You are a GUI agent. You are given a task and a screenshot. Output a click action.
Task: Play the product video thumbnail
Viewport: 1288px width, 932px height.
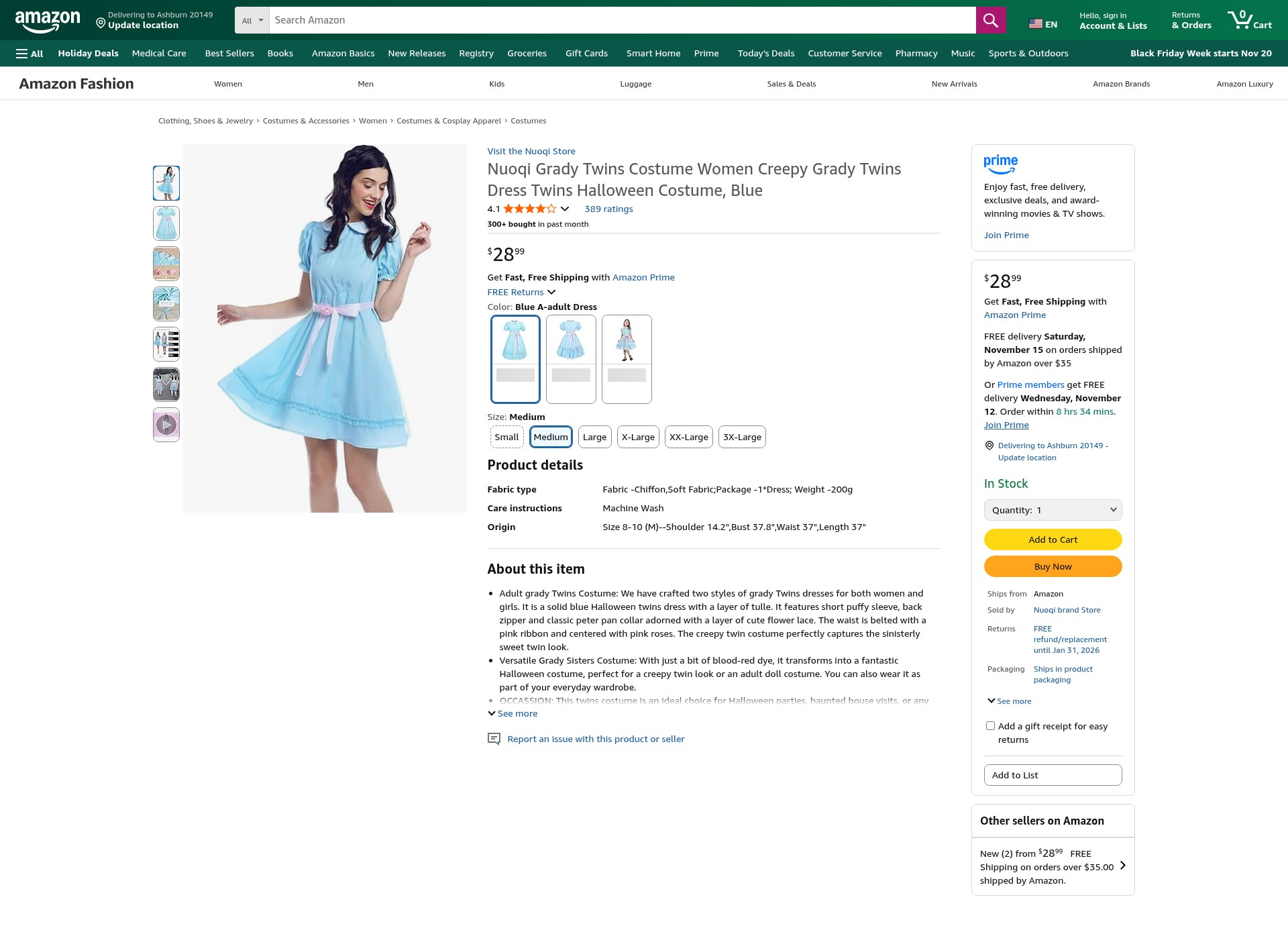[166, 425]
